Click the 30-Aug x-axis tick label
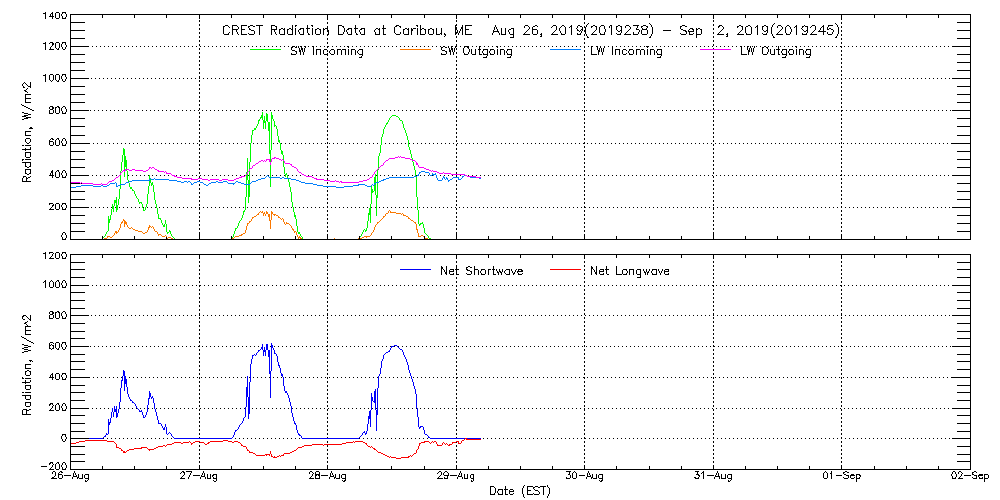Screen dimensions: 1000x500 (x=585, y=477)
